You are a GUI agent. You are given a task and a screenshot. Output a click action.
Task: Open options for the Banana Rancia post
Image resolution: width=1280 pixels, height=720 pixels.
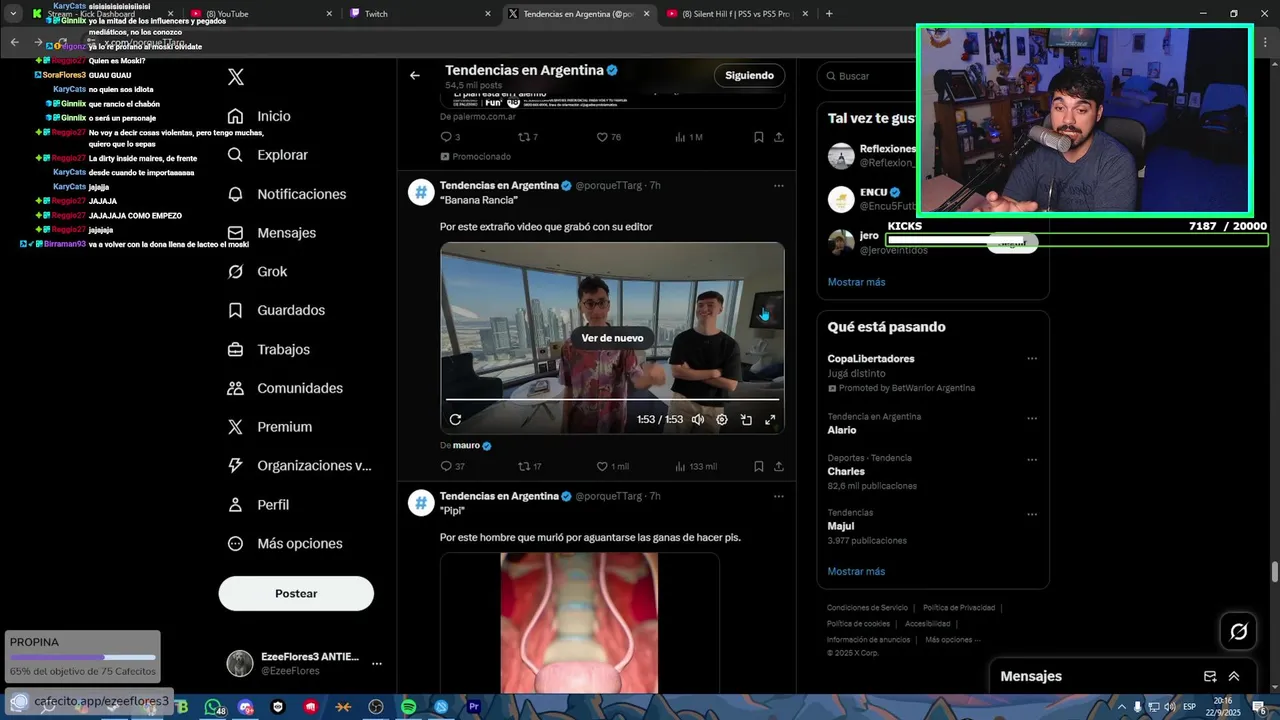(x=779, y=186)
